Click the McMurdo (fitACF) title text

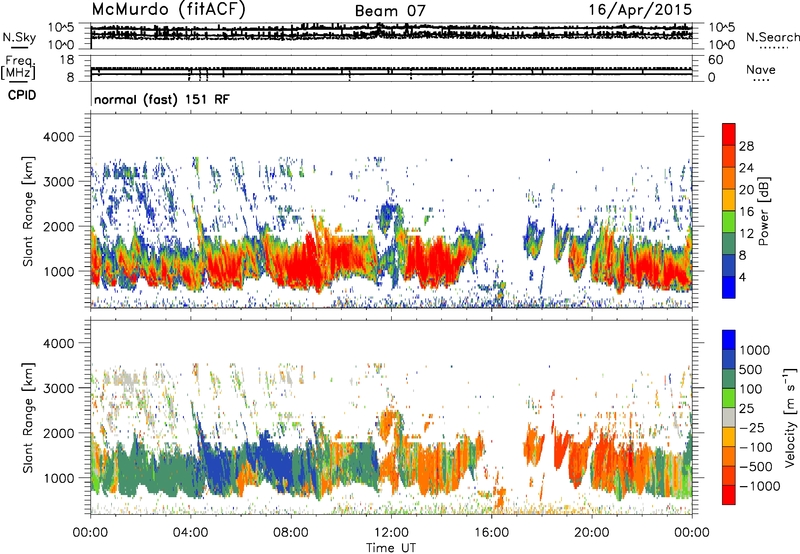pos(168,10)
